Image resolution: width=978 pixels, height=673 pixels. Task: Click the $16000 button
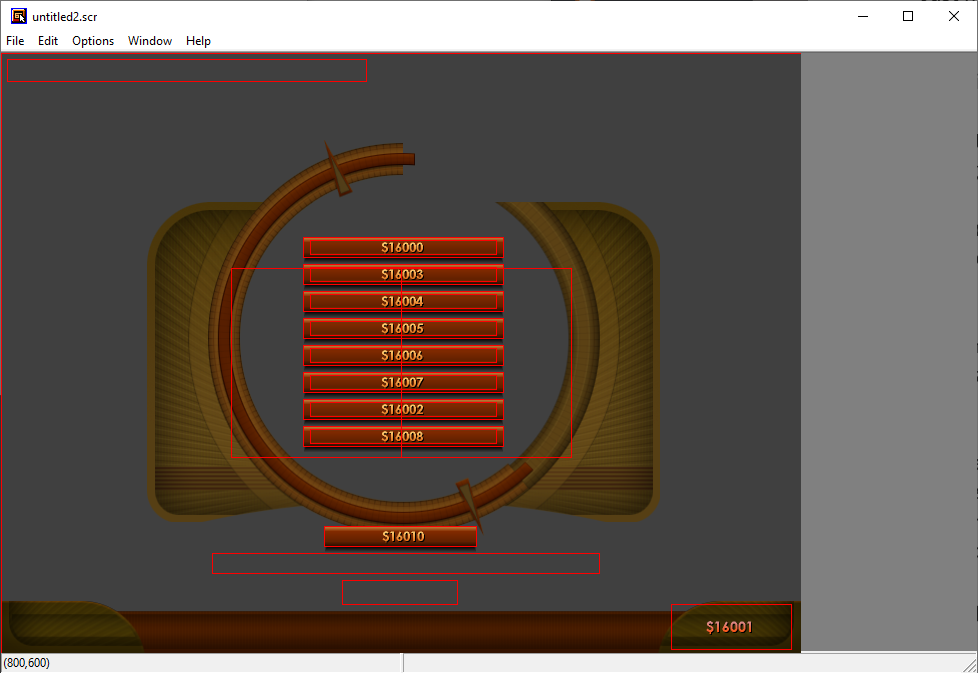tap(403, 248)
